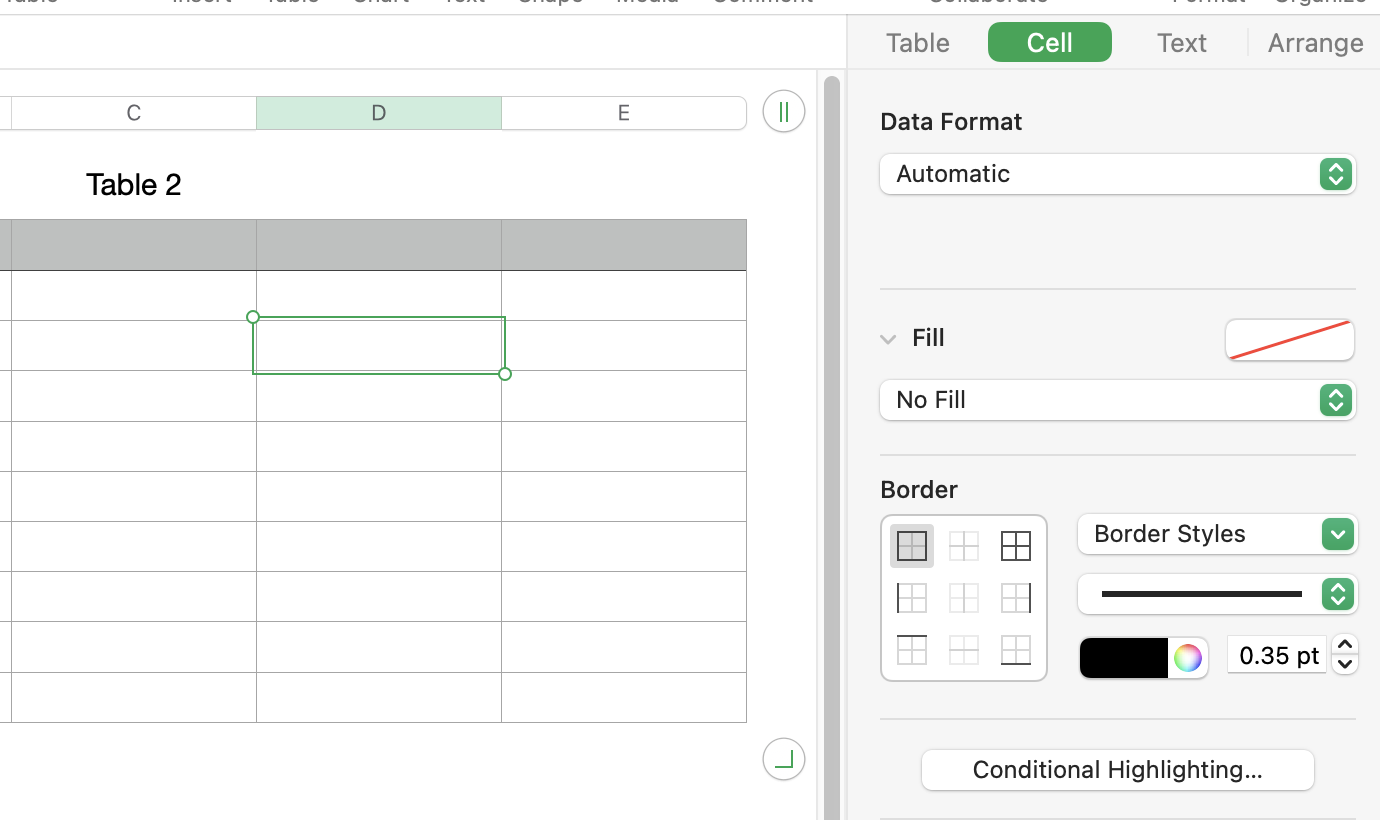Click the vertical scrollbar of the sheet

[832, 450]
